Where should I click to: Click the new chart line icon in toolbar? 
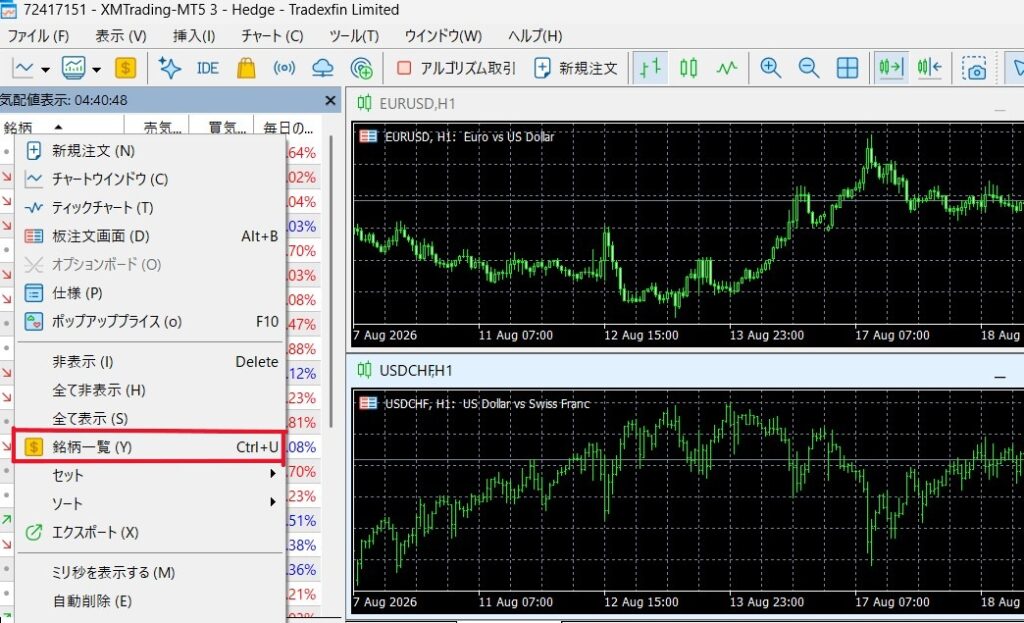click(x=23, y=68)
